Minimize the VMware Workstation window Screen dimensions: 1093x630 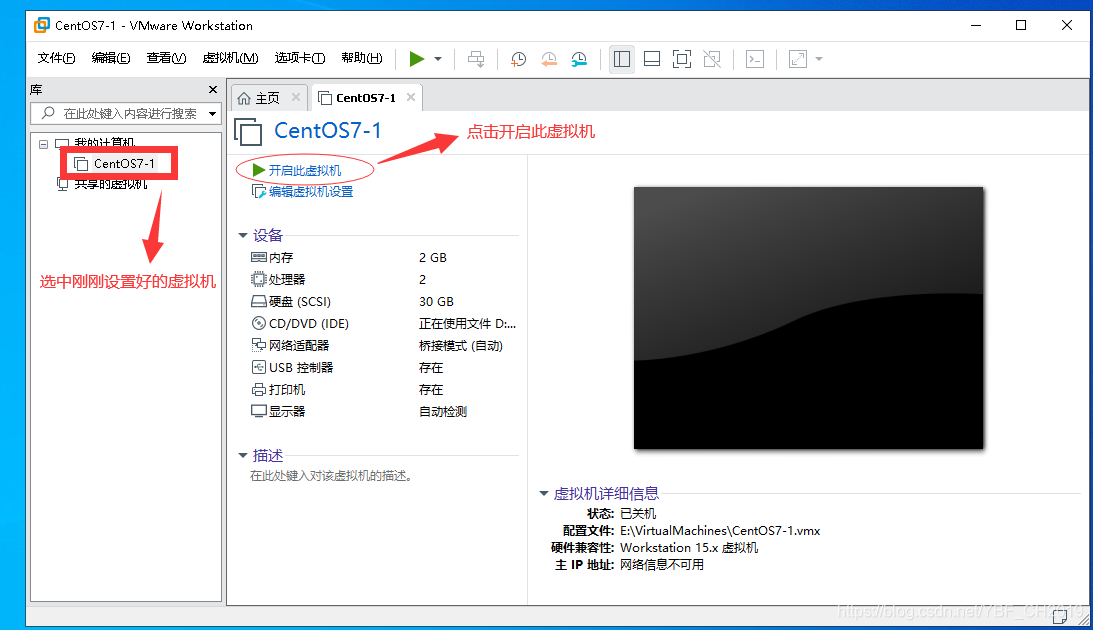976,25
